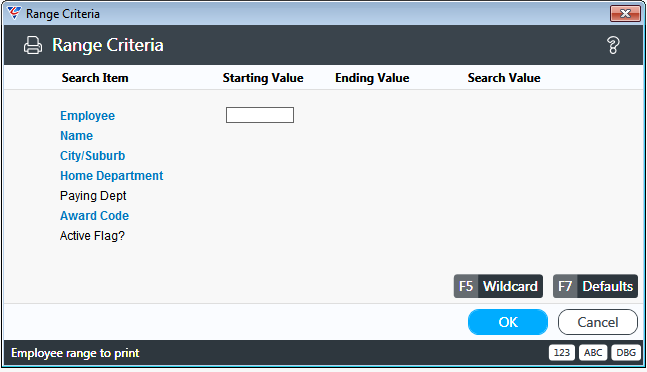Confirm with the OK button

508,322
